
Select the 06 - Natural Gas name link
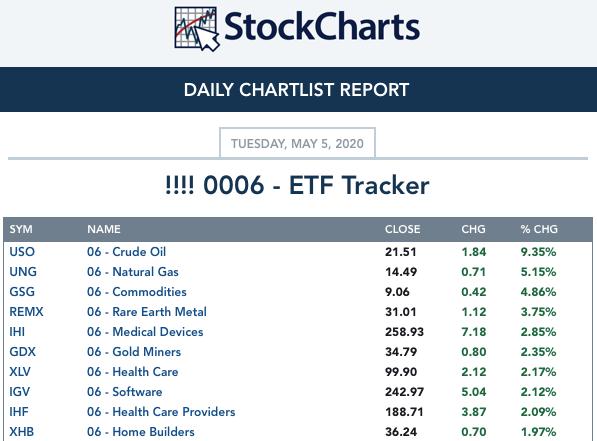click(x=132, y=272)
